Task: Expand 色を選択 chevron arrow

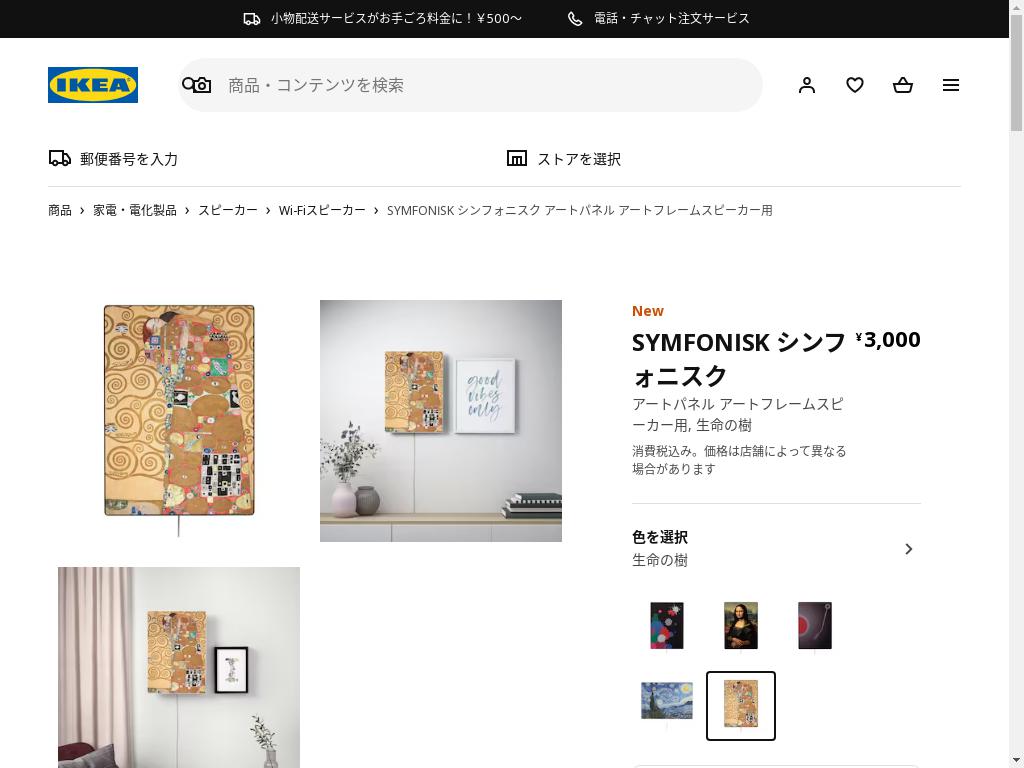Action: pos(908,549)
